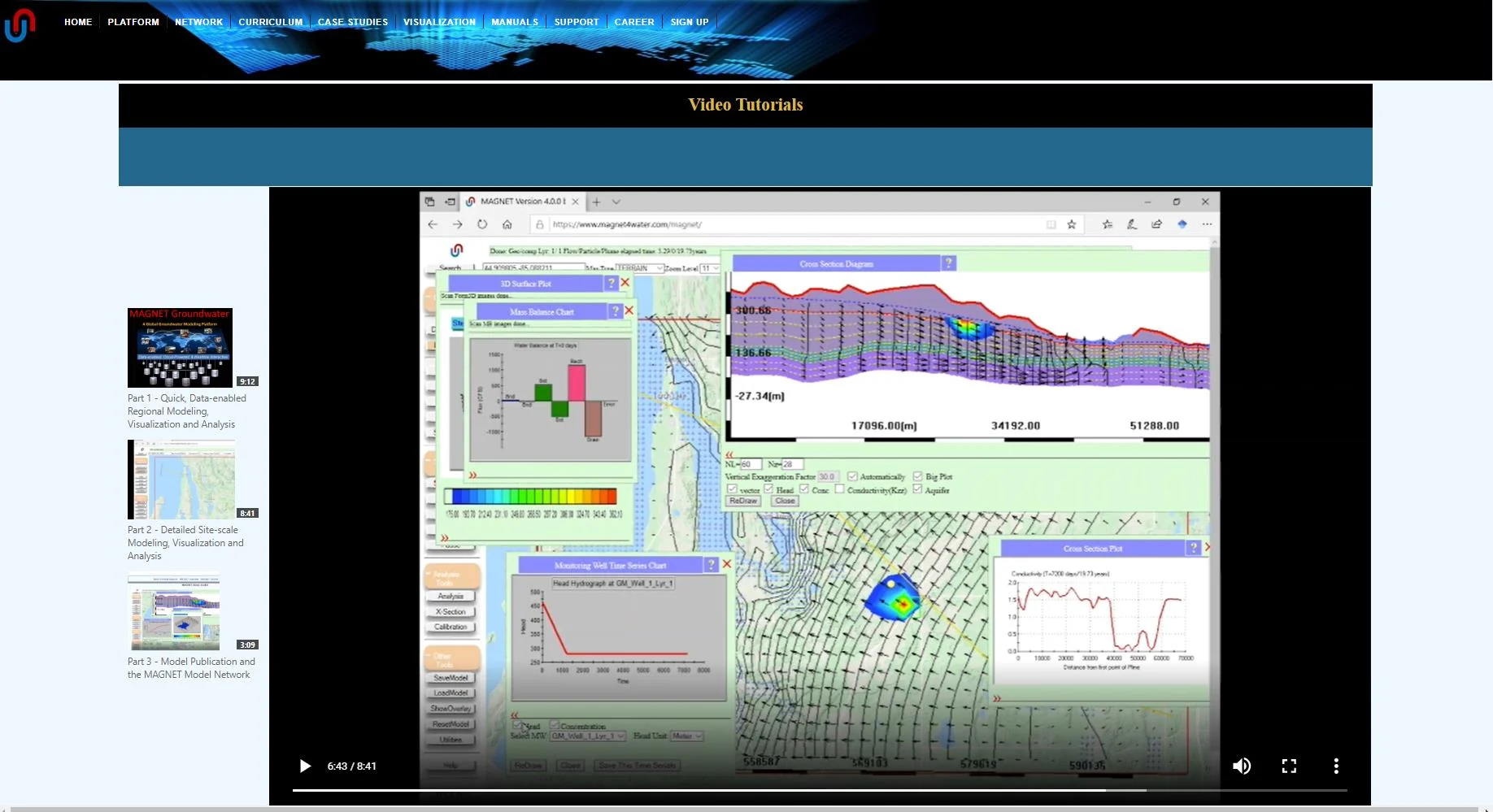Screen dimensions: 1493x812
Task: Open the MANUALS page
Action: tap(515, 22)
